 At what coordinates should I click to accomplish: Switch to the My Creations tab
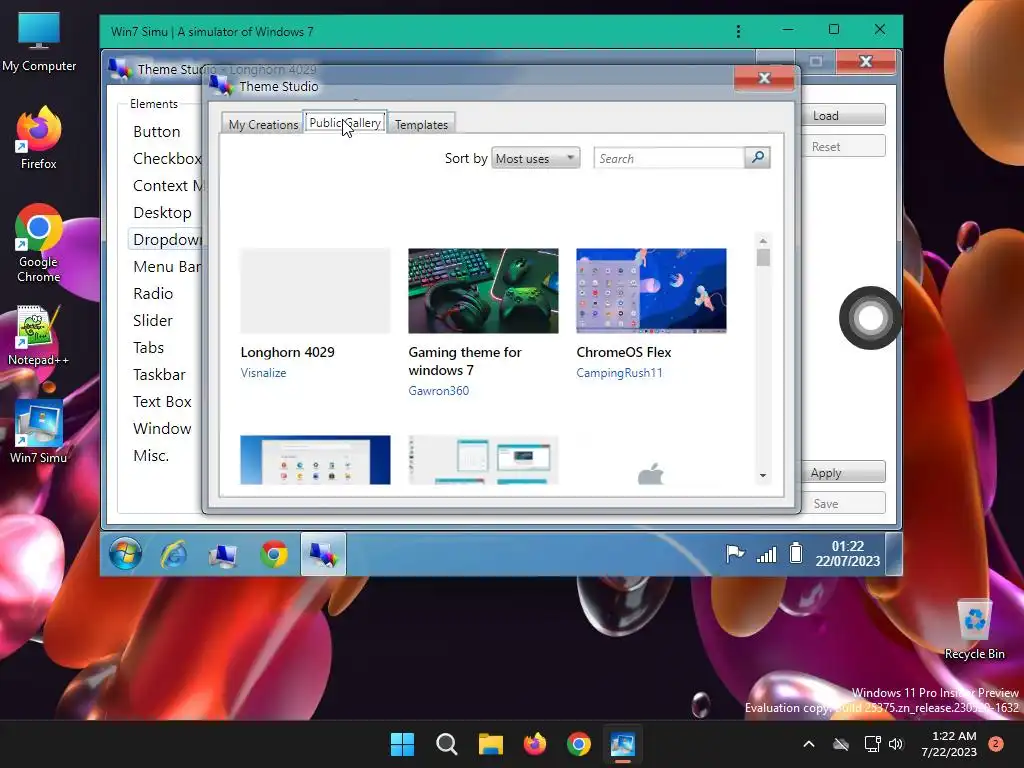pos(263,124)
